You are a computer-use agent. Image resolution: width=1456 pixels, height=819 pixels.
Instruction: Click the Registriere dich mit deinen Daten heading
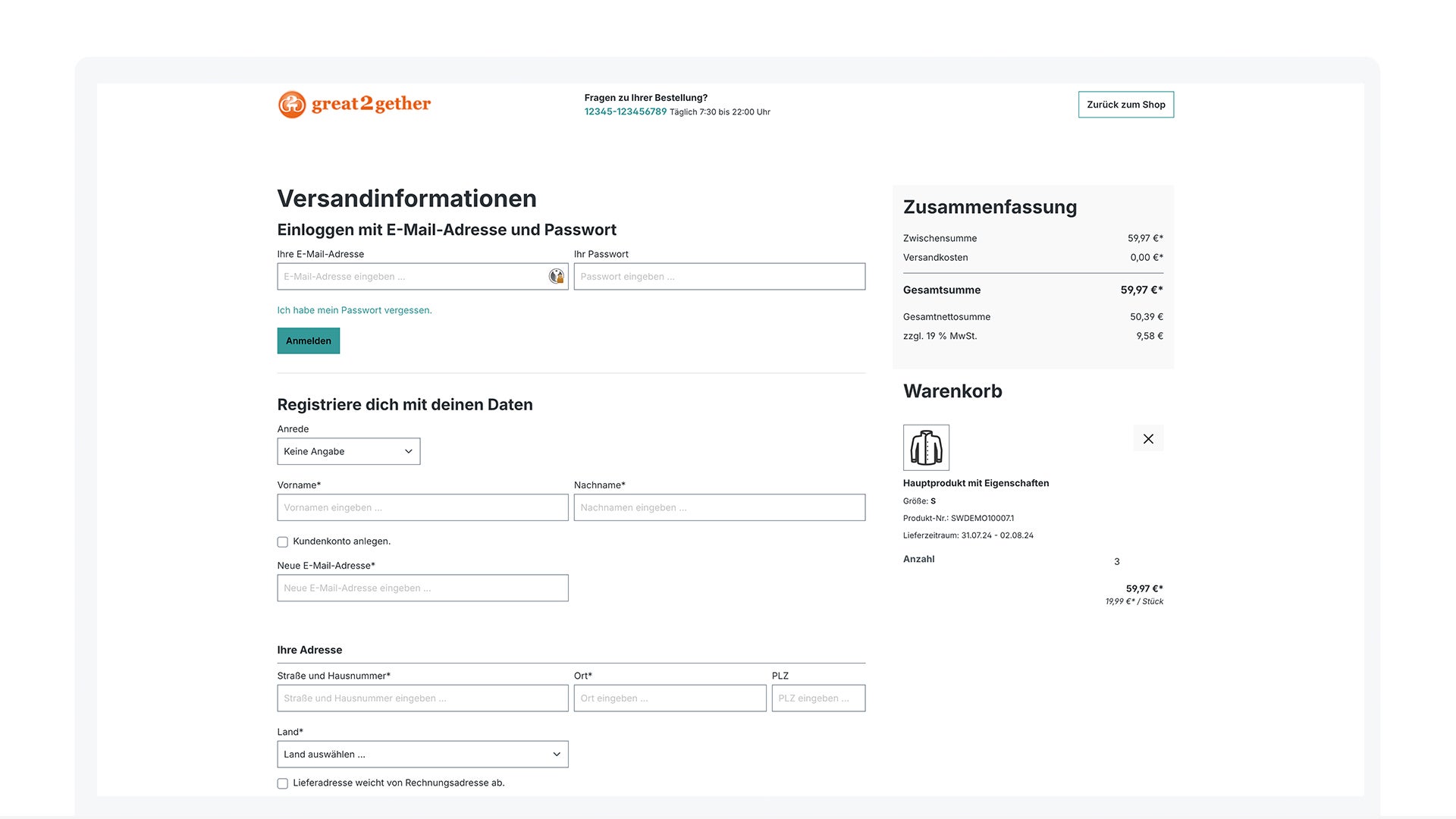pos(405,405)
